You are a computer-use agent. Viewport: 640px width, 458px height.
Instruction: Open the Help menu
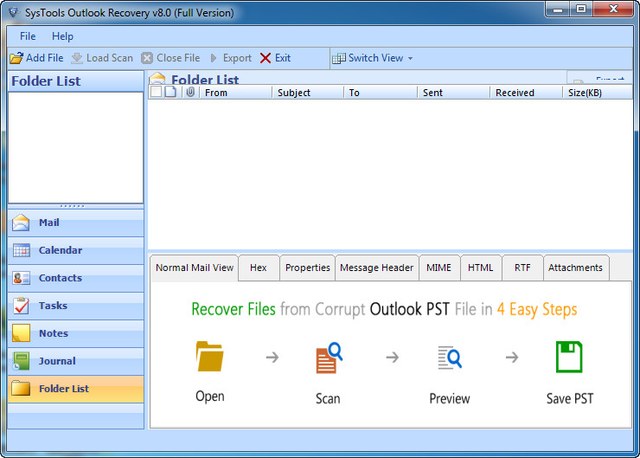click(63, 37)
